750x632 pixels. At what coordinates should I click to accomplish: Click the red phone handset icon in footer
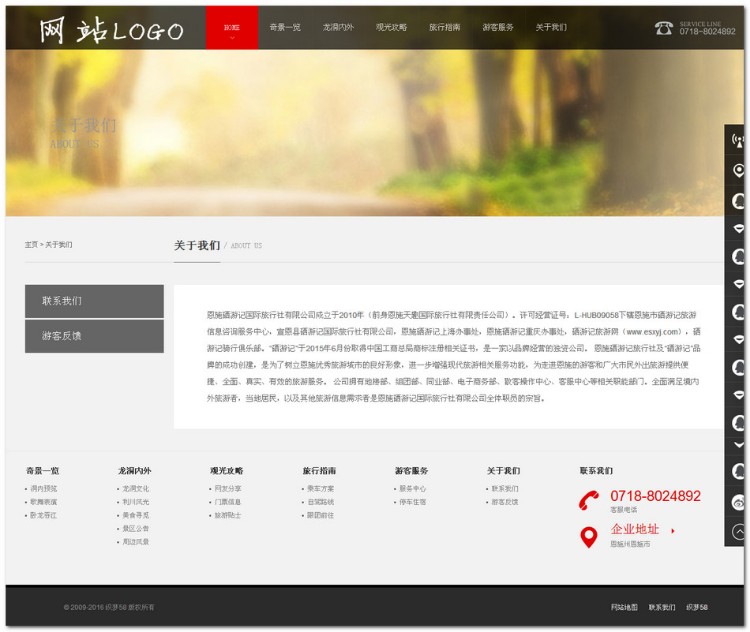tap(588, 500)
